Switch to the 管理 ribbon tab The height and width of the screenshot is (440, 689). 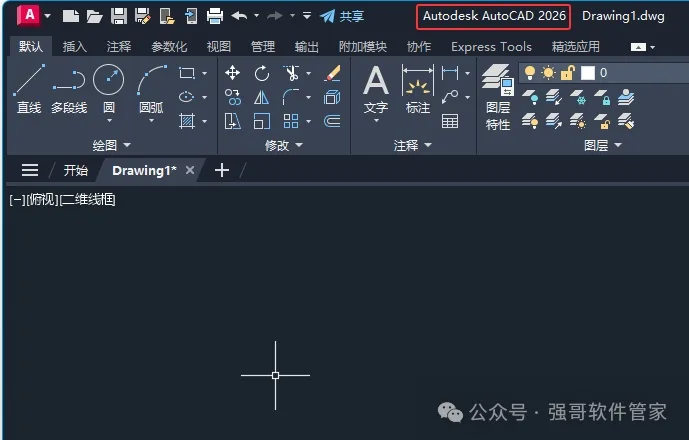pos(263,47)
